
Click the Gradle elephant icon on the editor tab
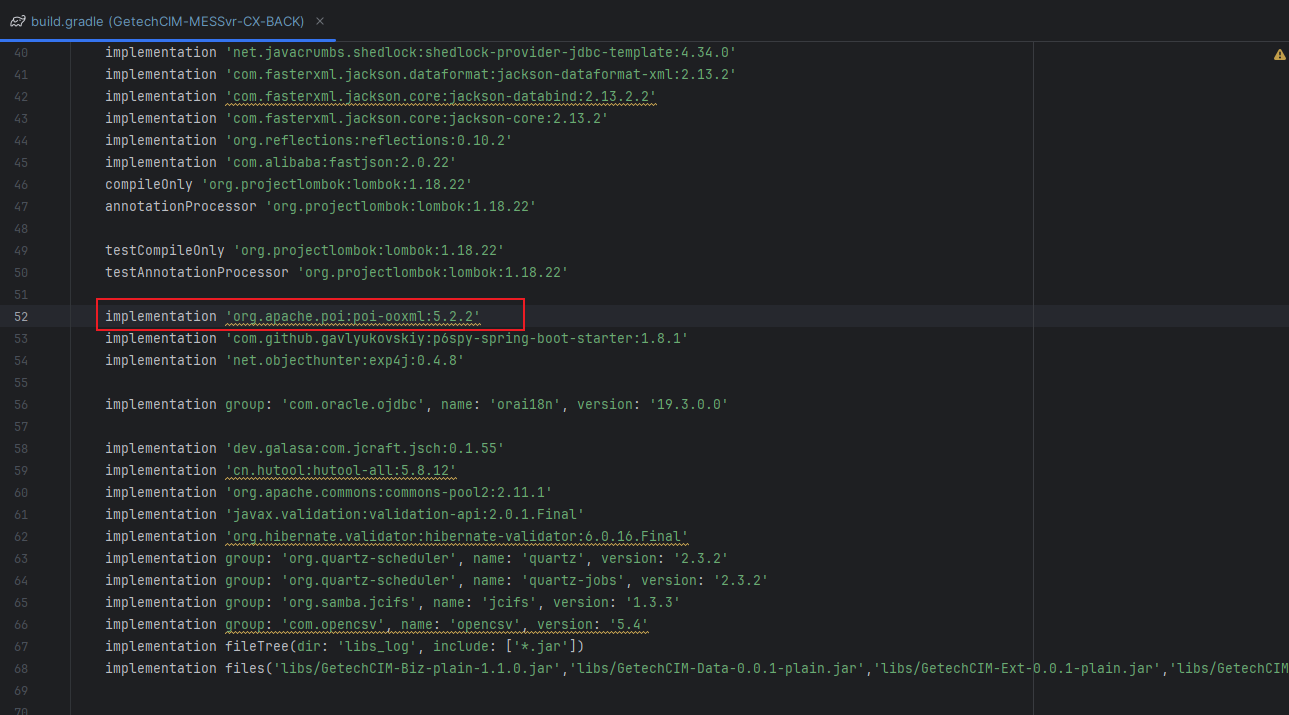(19, 19)
